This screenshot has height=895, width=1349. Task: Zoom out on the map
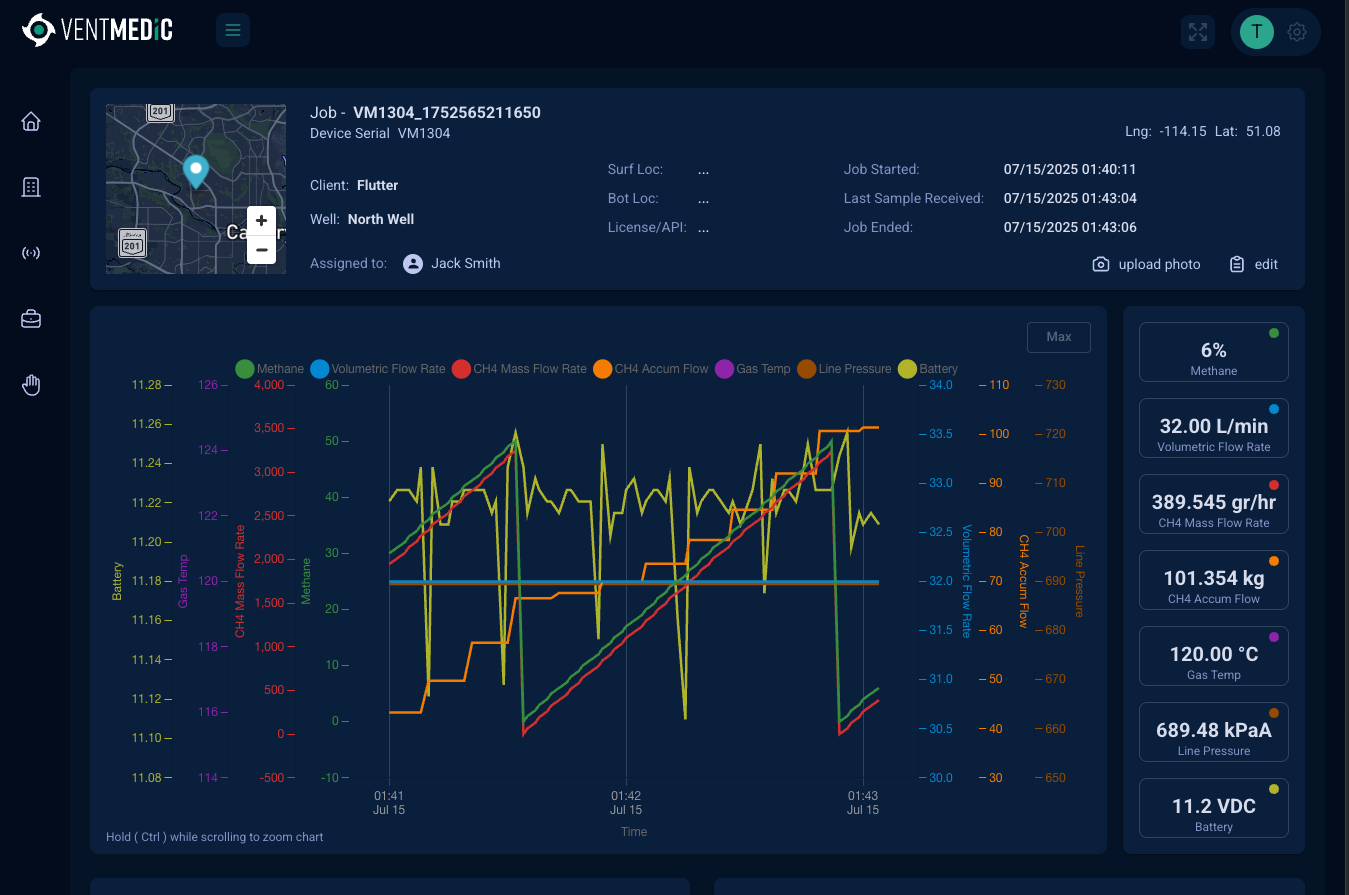pyautogui.click(x=261, y=250)
